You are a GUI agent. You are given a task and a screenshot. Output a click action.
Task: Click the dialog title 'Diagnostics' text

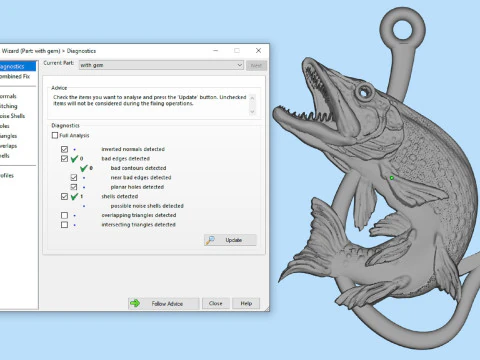[81, 51]
